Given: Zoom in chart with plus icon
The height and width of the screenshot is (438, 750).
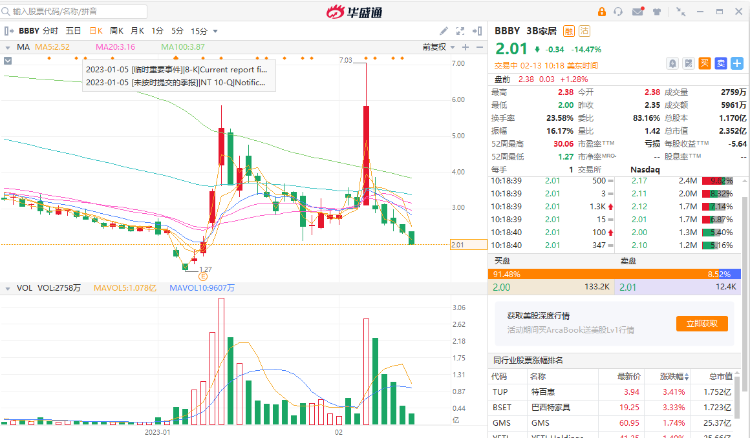Looking at the screenshot, I should click(x=465, y=47).
